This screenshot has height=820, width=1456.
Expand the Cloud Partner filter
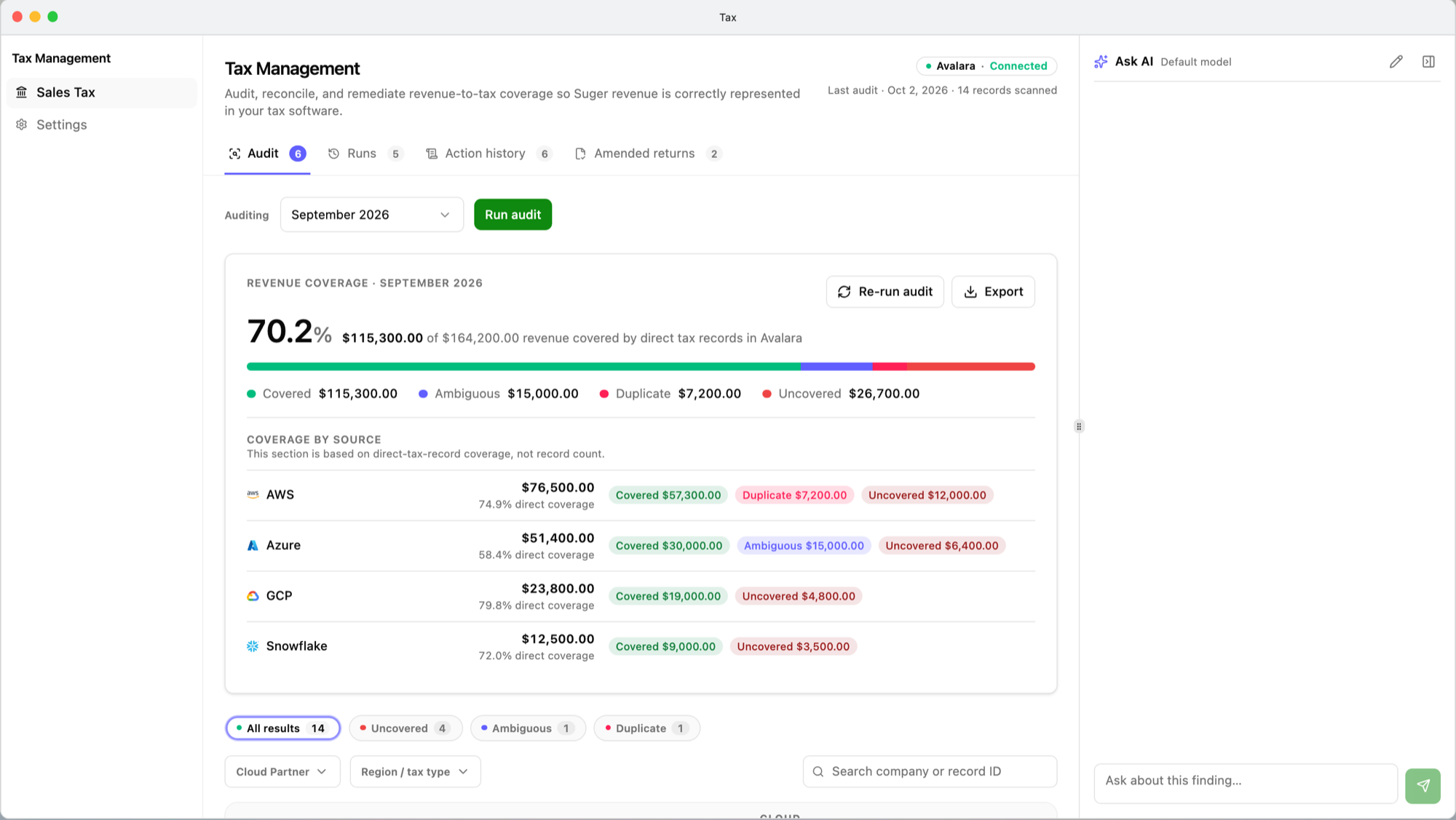[x=282, y=771]
